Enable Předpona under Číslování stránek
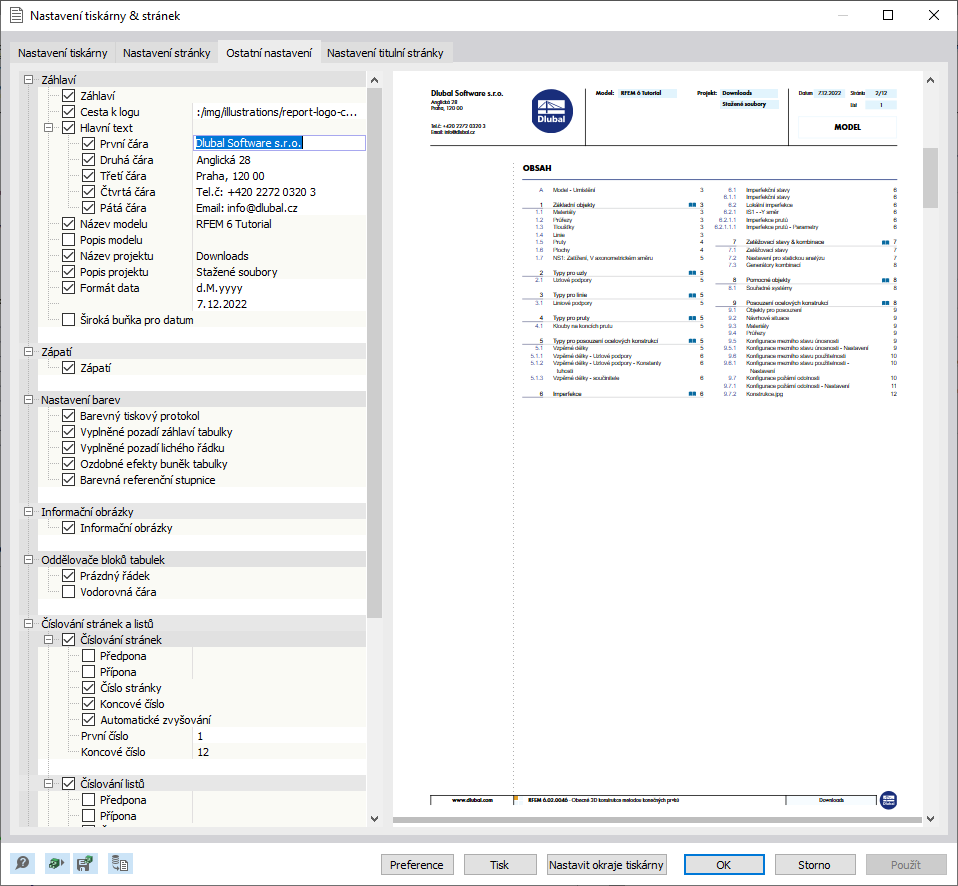The height and width of the screenshot is (886, 958). click(x=89, y=656)
